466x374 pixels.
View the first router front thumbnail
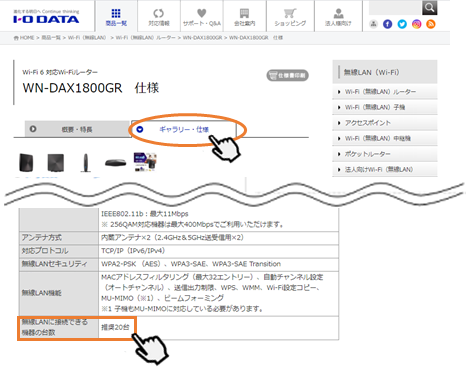(26, 162)
